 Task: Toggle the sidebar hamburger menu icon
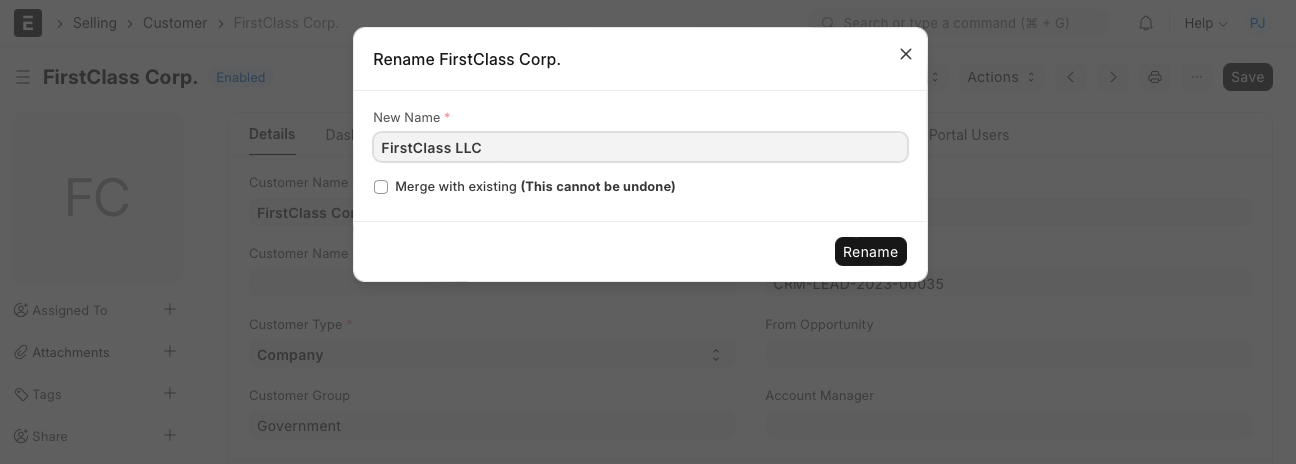pos(23,77)
